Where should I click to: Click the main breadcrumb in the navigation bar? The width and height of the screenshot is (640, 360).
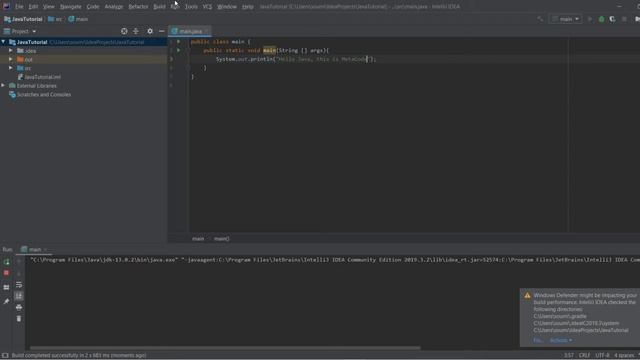[78, 19]
